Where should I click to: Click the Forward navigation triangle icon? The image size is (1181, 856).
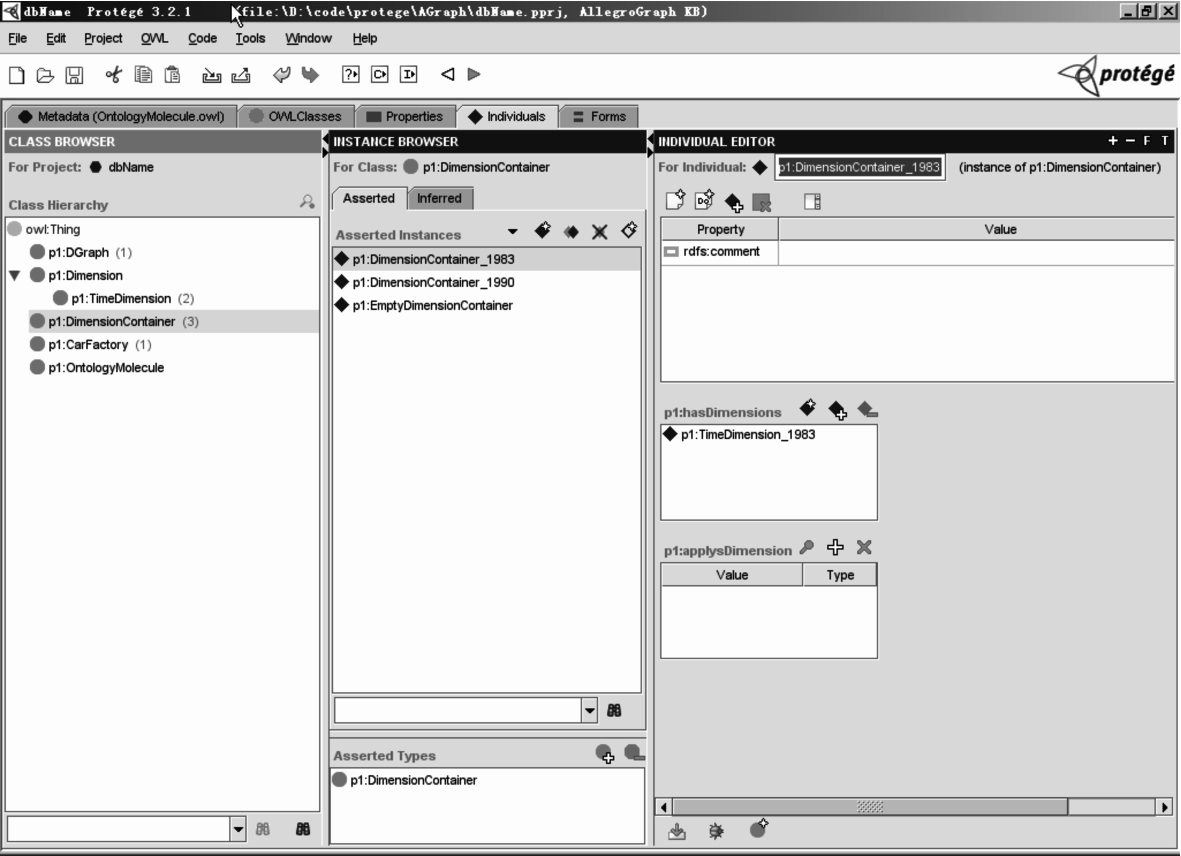474,74
